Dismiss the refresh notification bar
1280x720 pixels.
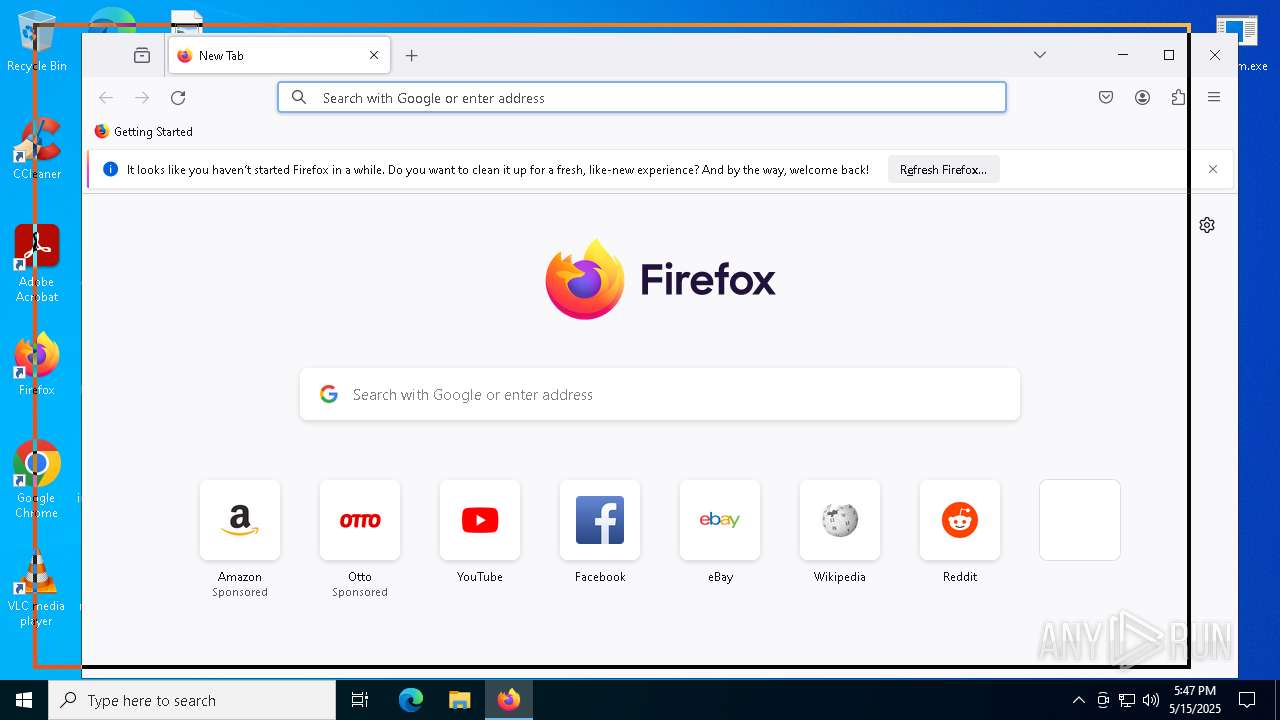(1213, 169)
